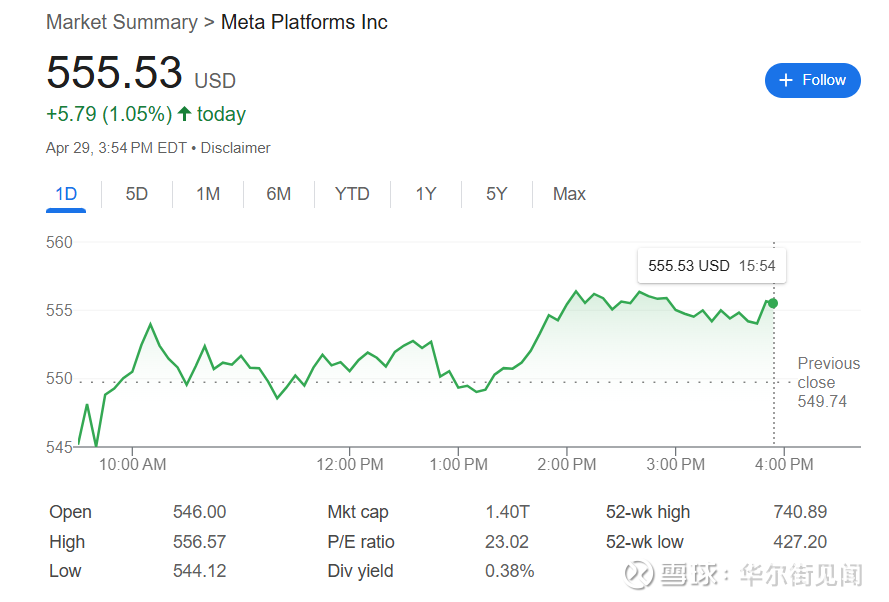Click the green up arrow icon
Viewport: 889px width, 602px height.
(x=184, y=114)
